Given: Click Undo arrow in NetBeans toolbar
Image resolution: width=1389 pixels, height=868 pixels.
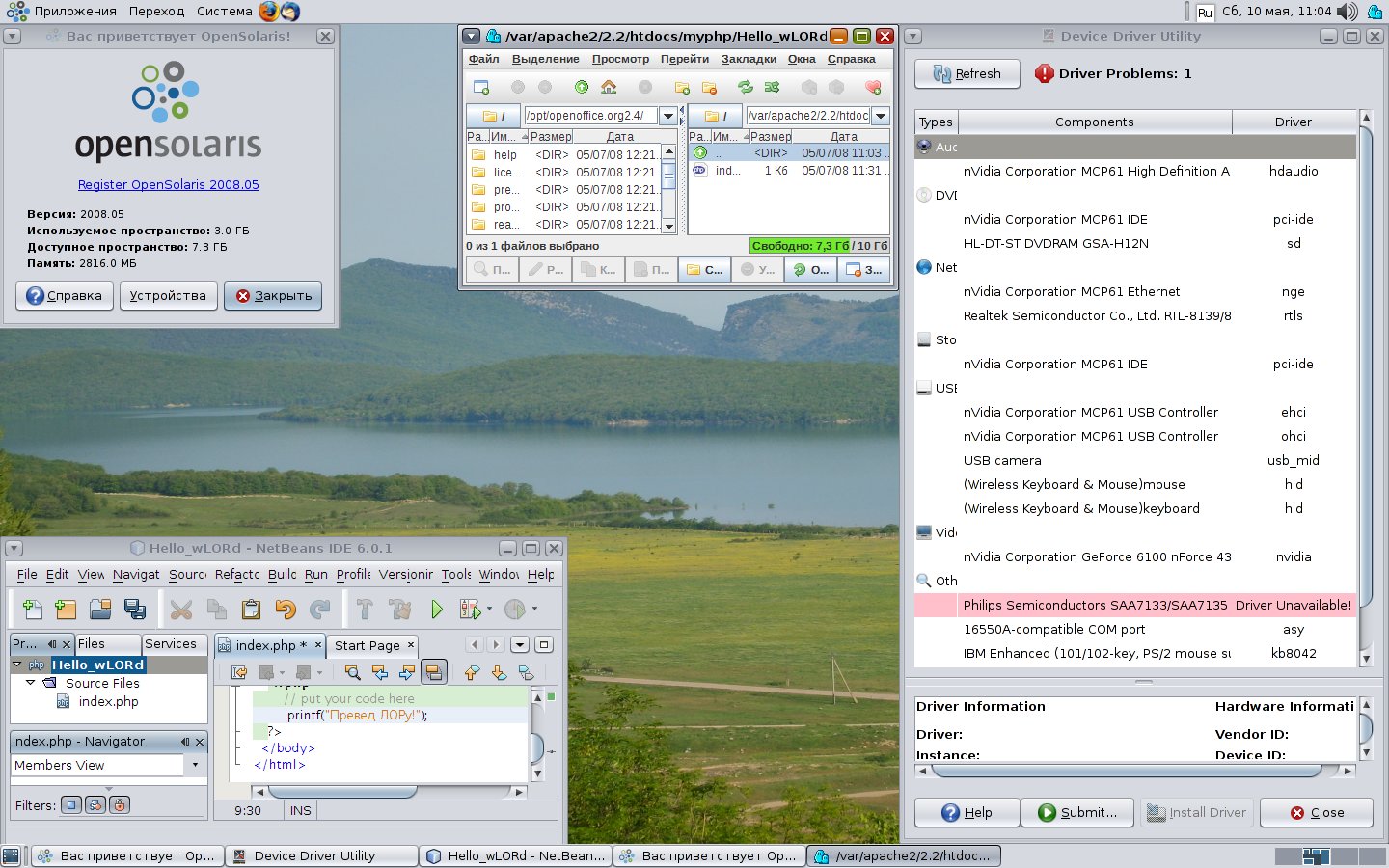Looking at the screenshot, I should [x=285, y=609].
